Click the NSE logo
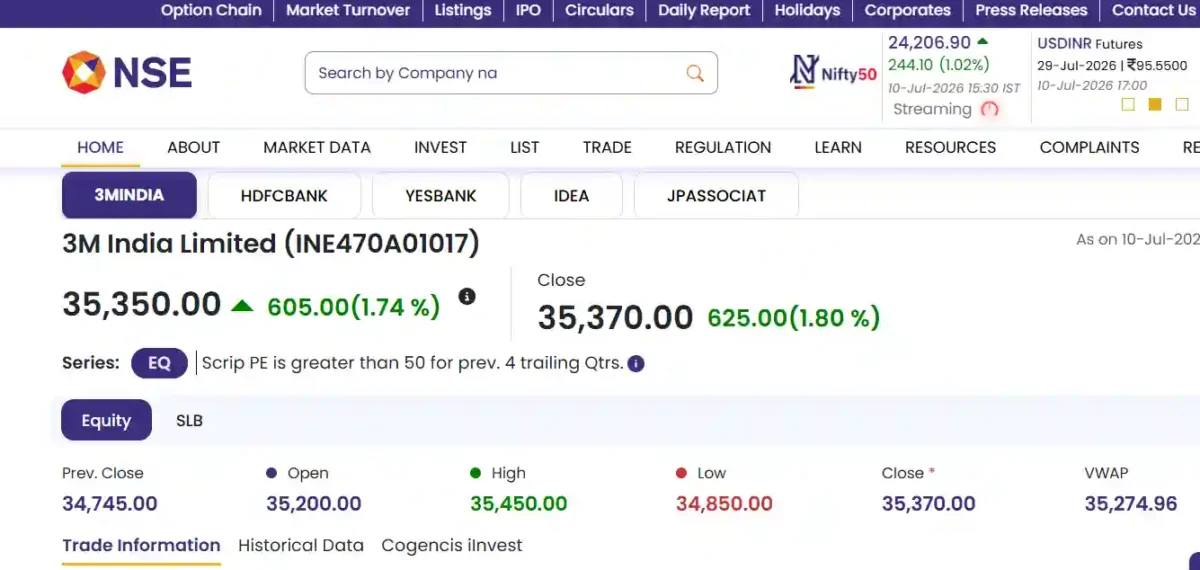Viewport: 1200px width, 570px height. point(127,73)
